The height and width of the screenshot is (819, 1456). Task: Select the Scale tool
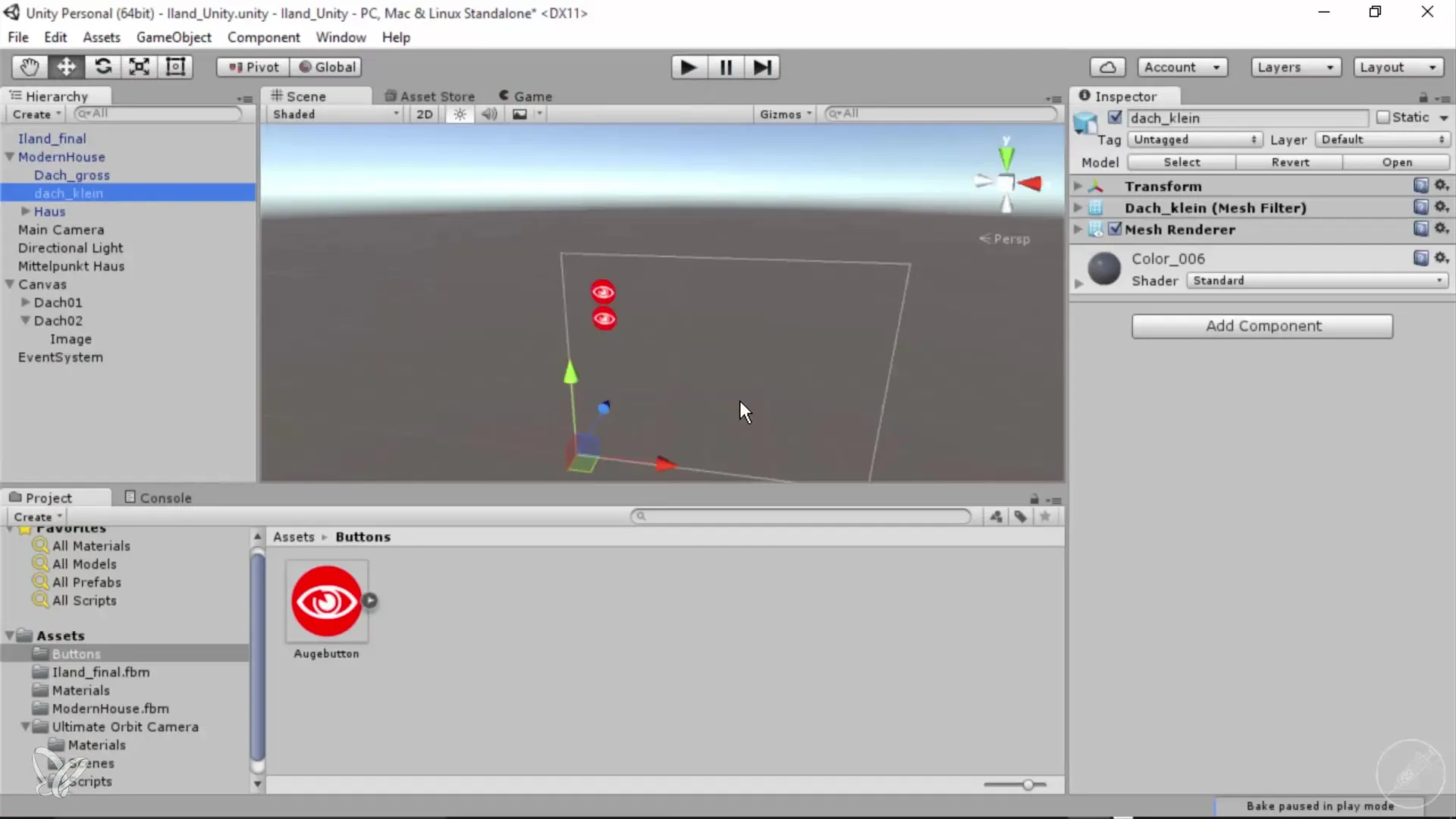tap(139, 67)
